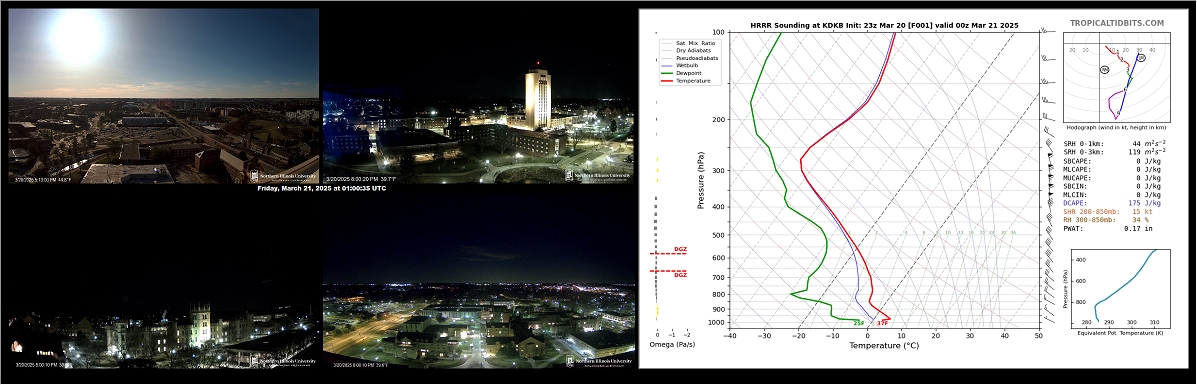
Task: Select the MLCAPE value row
Action: point(1112,169)
